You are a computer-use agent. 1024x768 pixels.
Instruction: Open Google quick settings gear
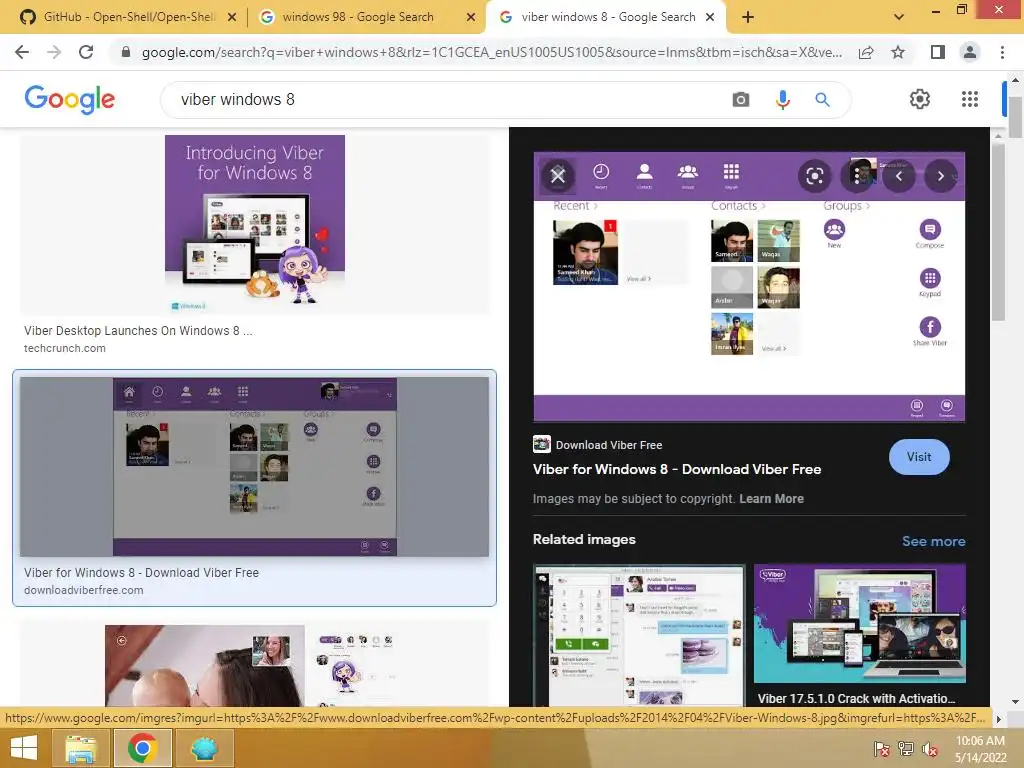[x=920, y=99]
